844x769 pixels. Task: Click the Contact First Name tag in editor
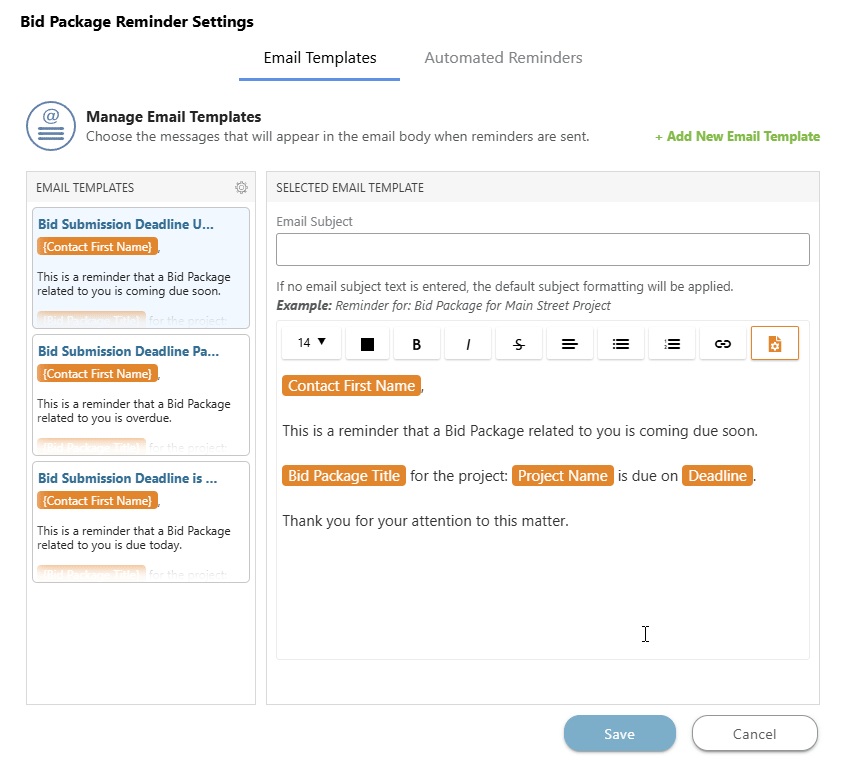(351, 386)
